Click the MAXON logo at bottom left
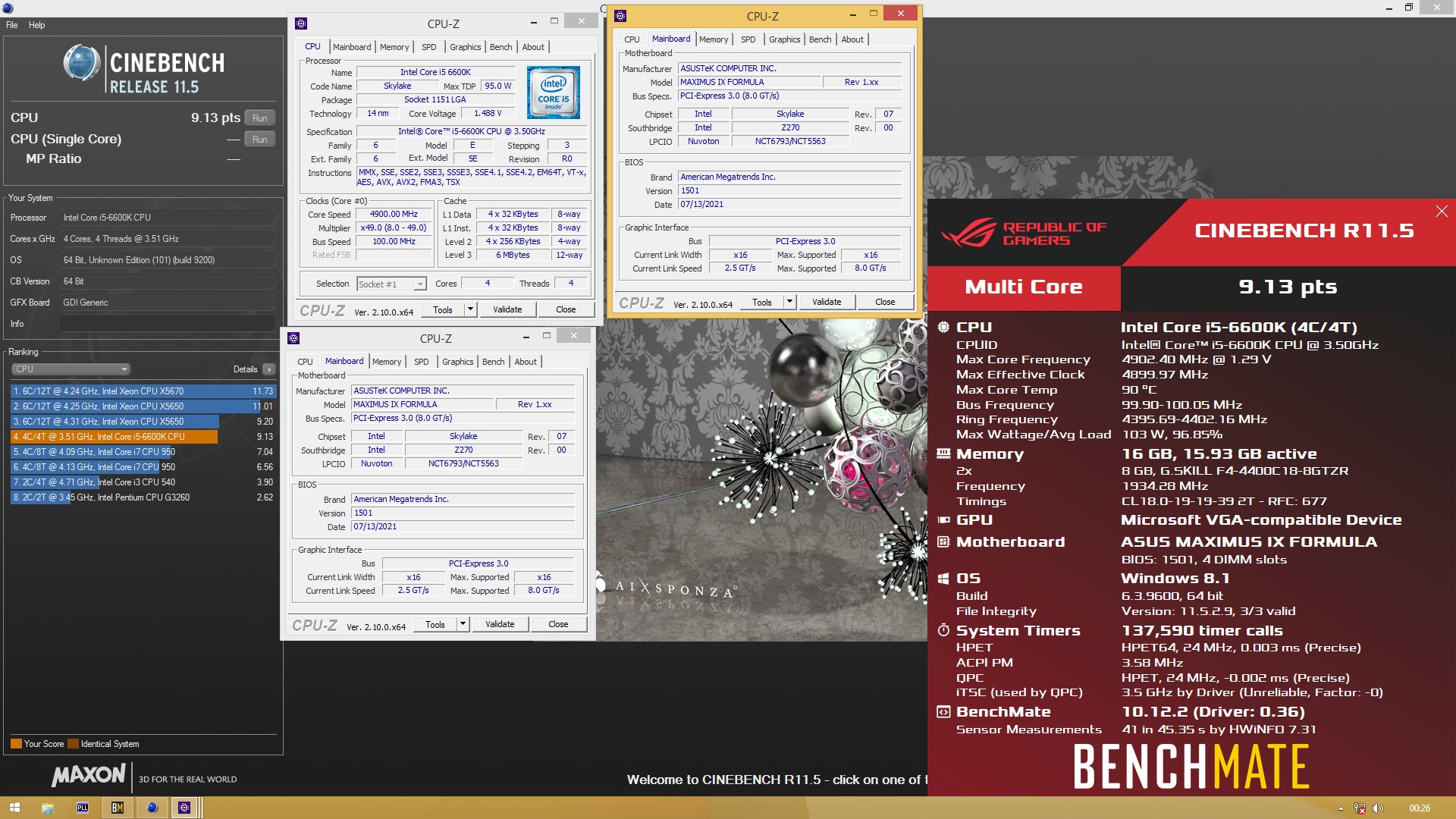The image size is (1456, 819). [x=88, y=775]
